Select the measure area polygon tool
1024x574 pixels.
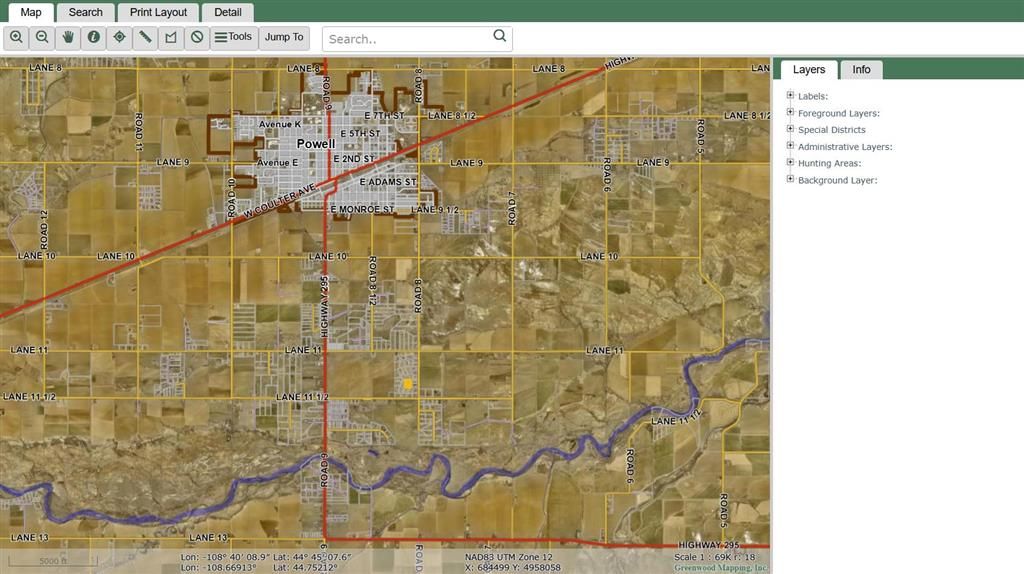[x=171, y=38]
